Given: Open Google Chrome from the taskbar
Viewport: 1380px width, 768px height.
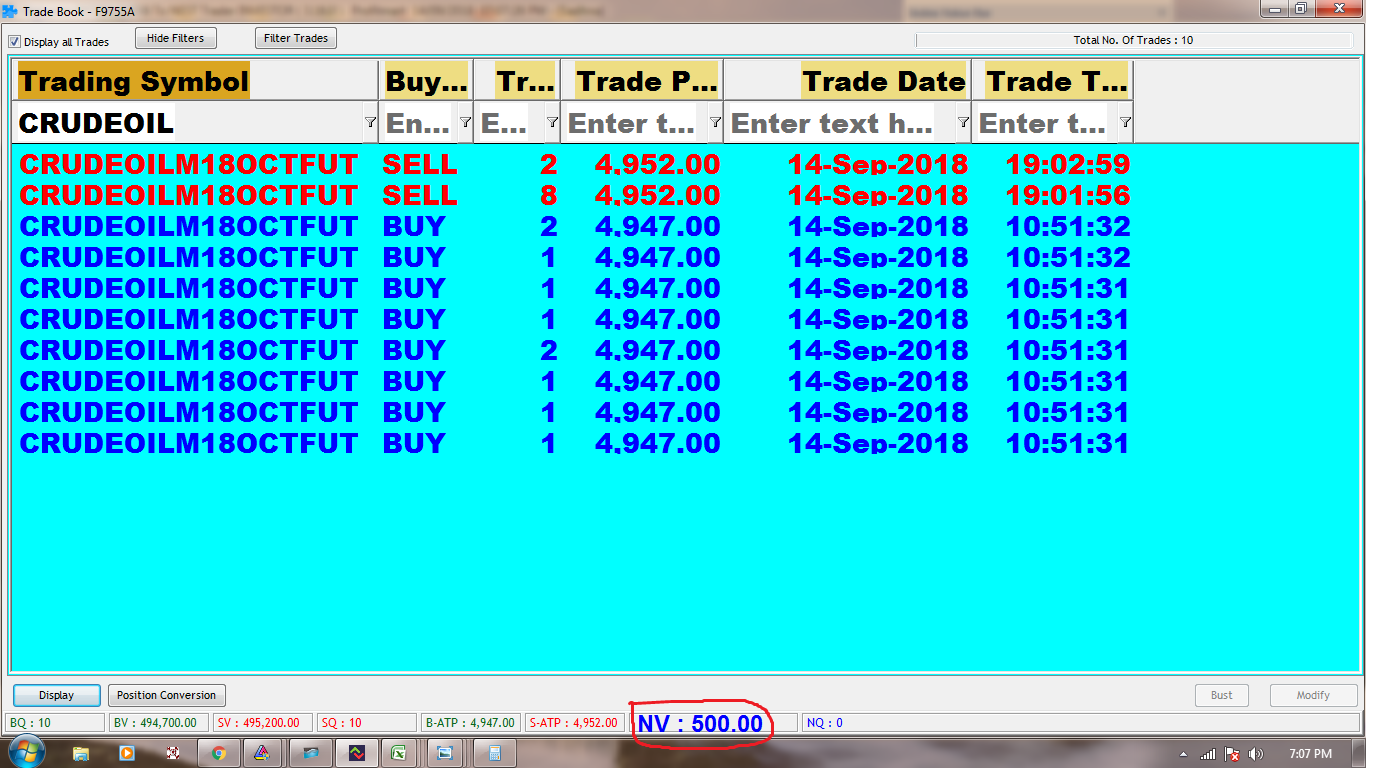Looking at the screenshot, I should tap(219, 753).
